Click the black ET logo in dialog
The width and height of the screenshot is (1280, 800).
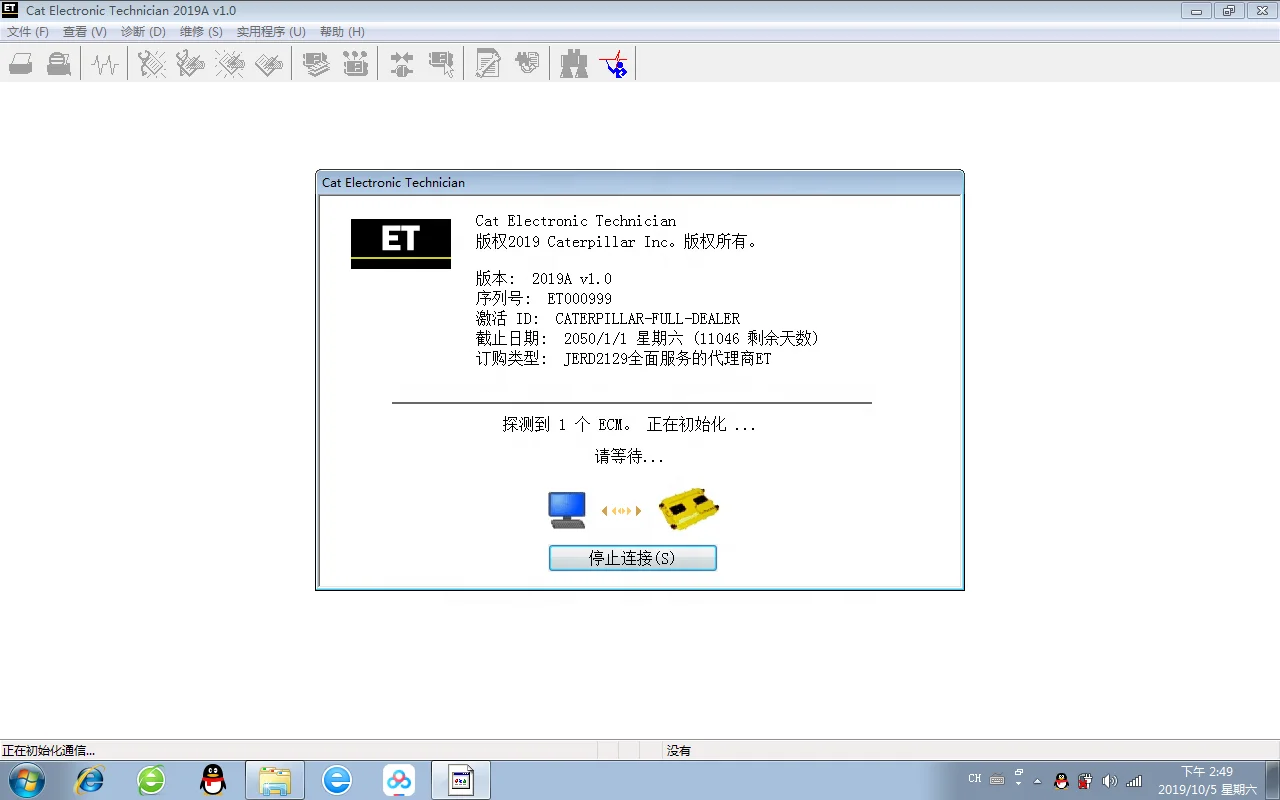pyautogui.click(x=401, y=243)
